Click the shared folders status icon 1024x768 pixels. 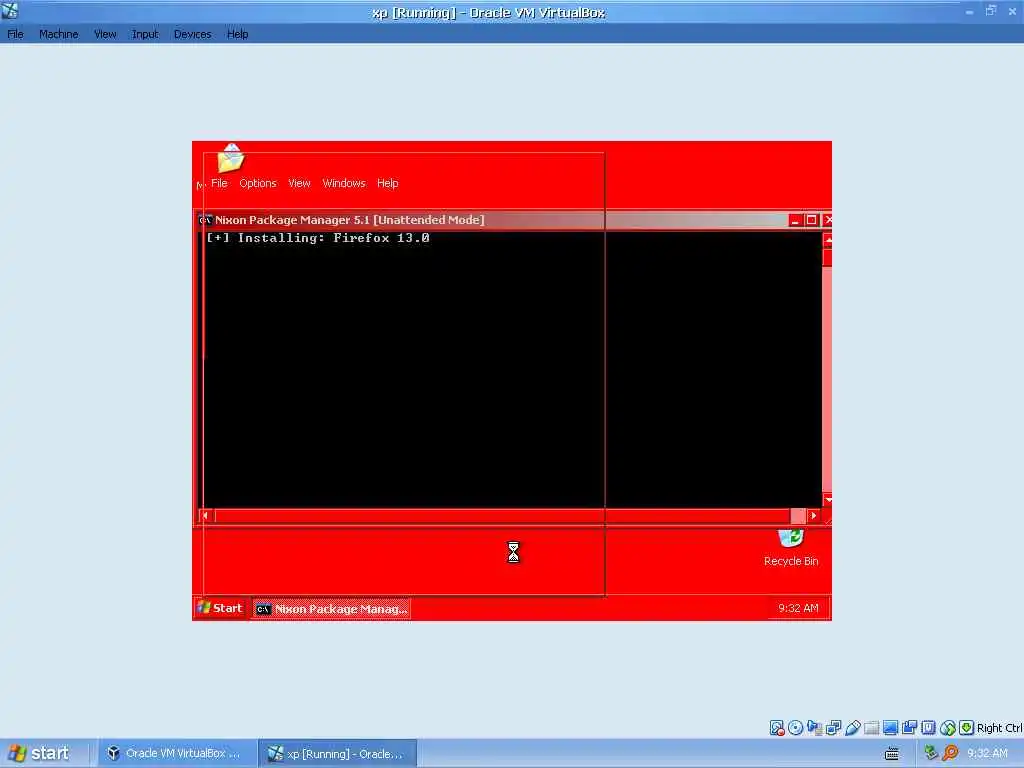point(871,728)
